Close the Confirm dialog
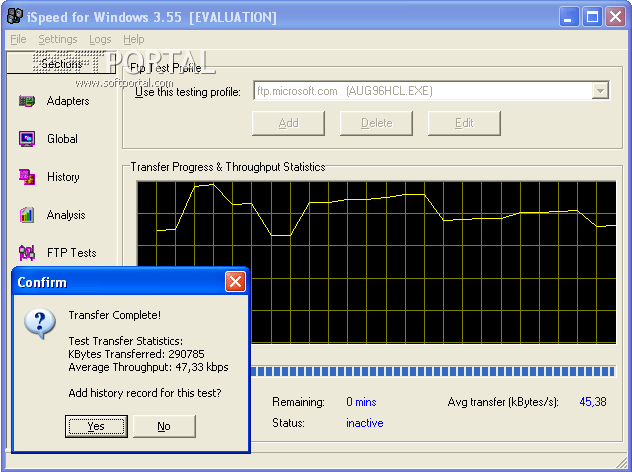 coord(235,281)
